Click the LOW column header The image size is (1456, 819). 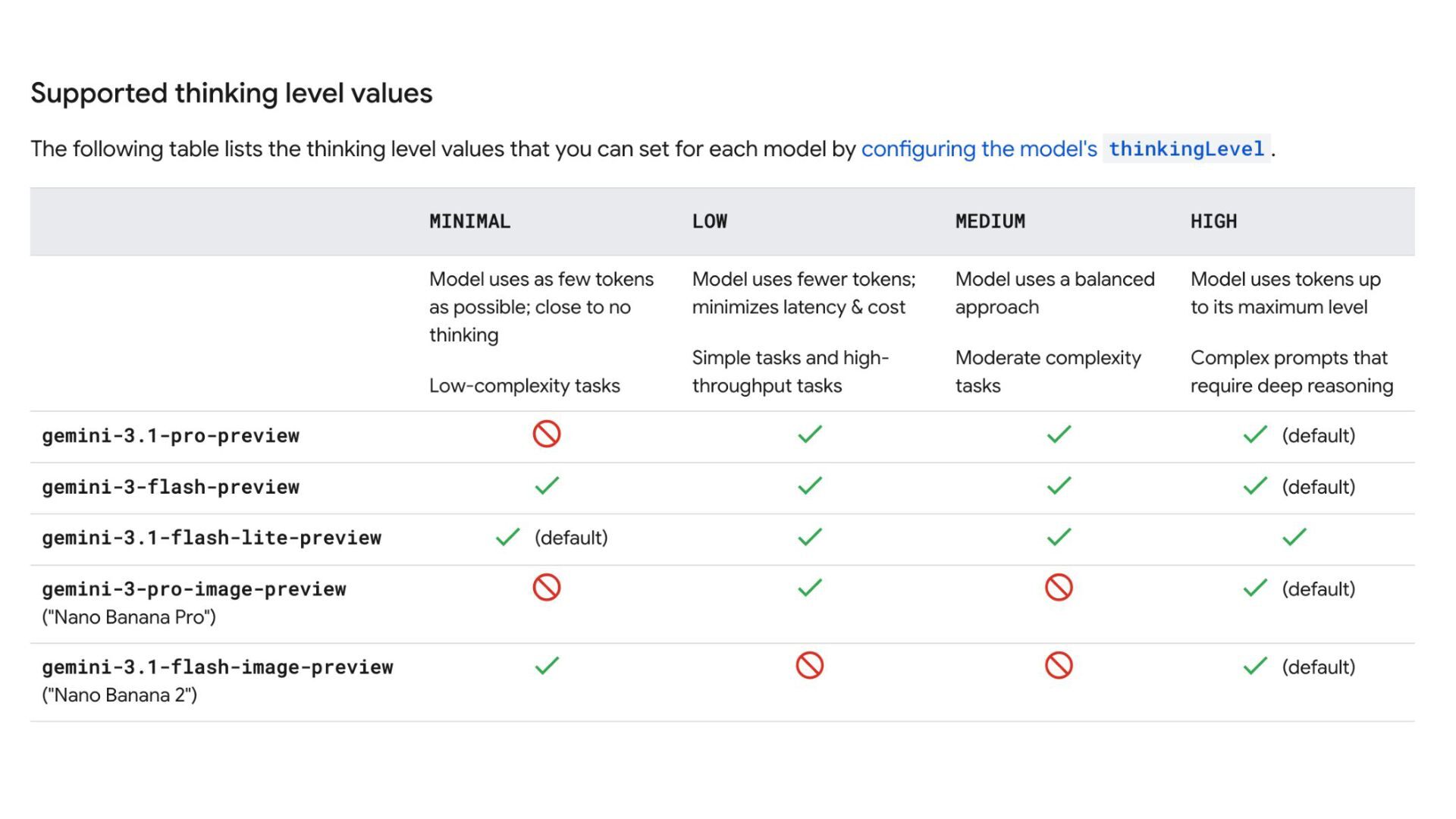click(709, 221)
